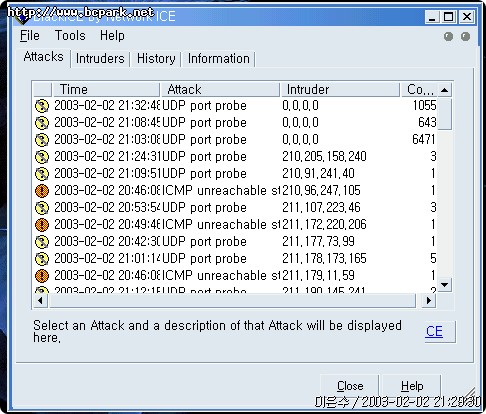Click yellow icon of 21:01 UDP probe row
This screenshot has height=414, width=486.
[42, 259]
